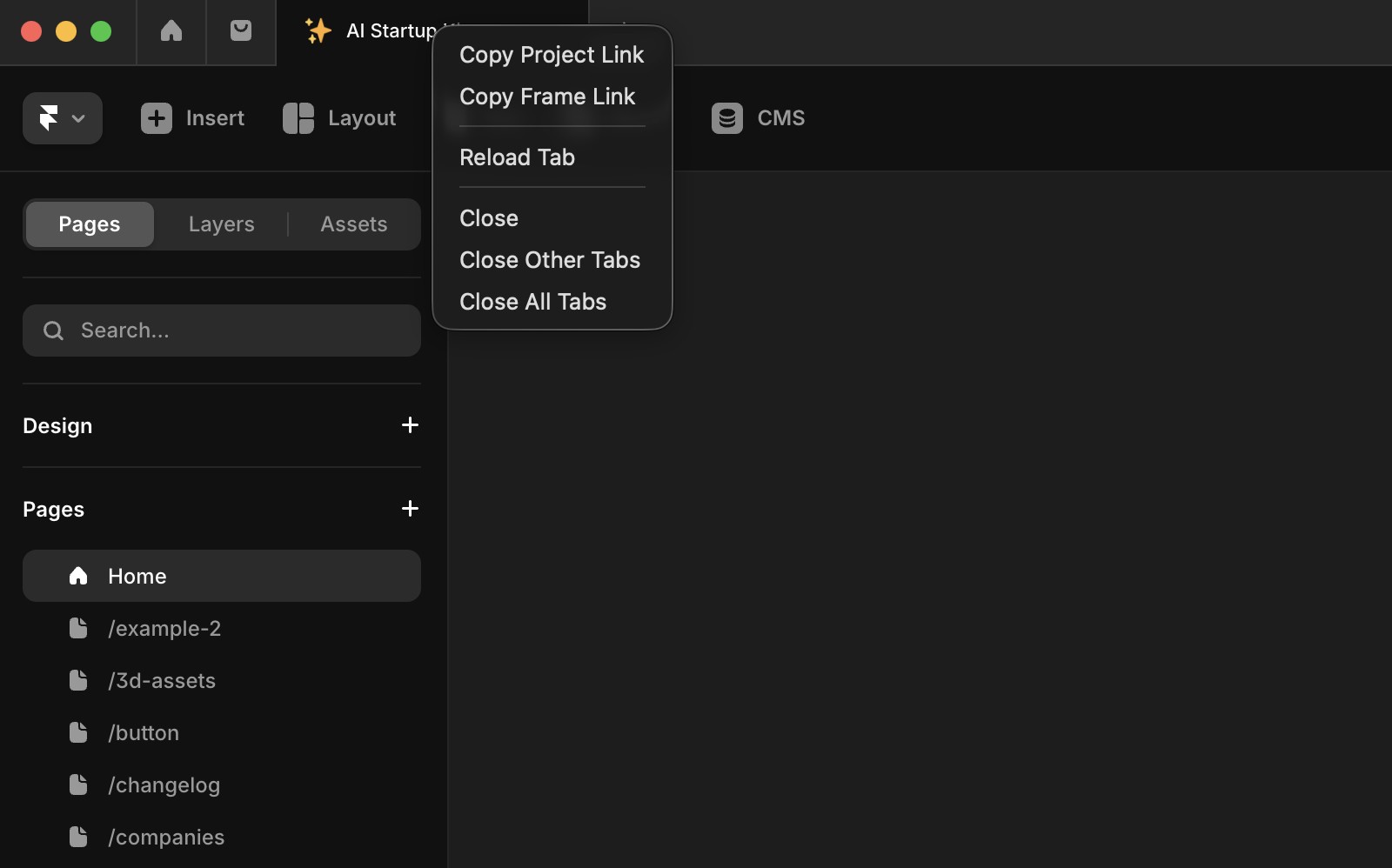Image resolution: width=1392 pixels, height=868 pixels.
Task: Click the Insert plus icon
Action: coord(157,118)
